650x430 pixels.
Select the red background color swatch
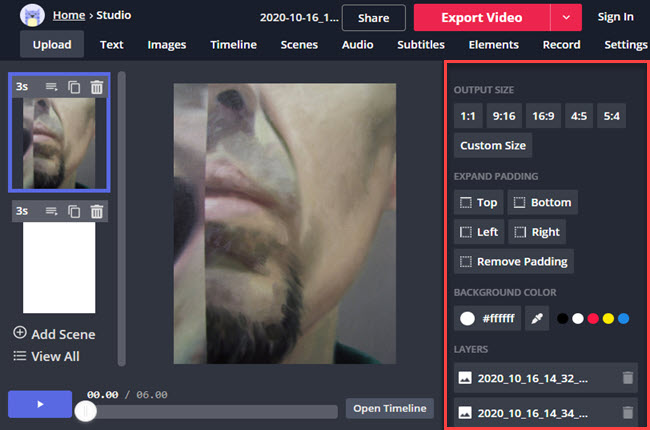[593, 318]
